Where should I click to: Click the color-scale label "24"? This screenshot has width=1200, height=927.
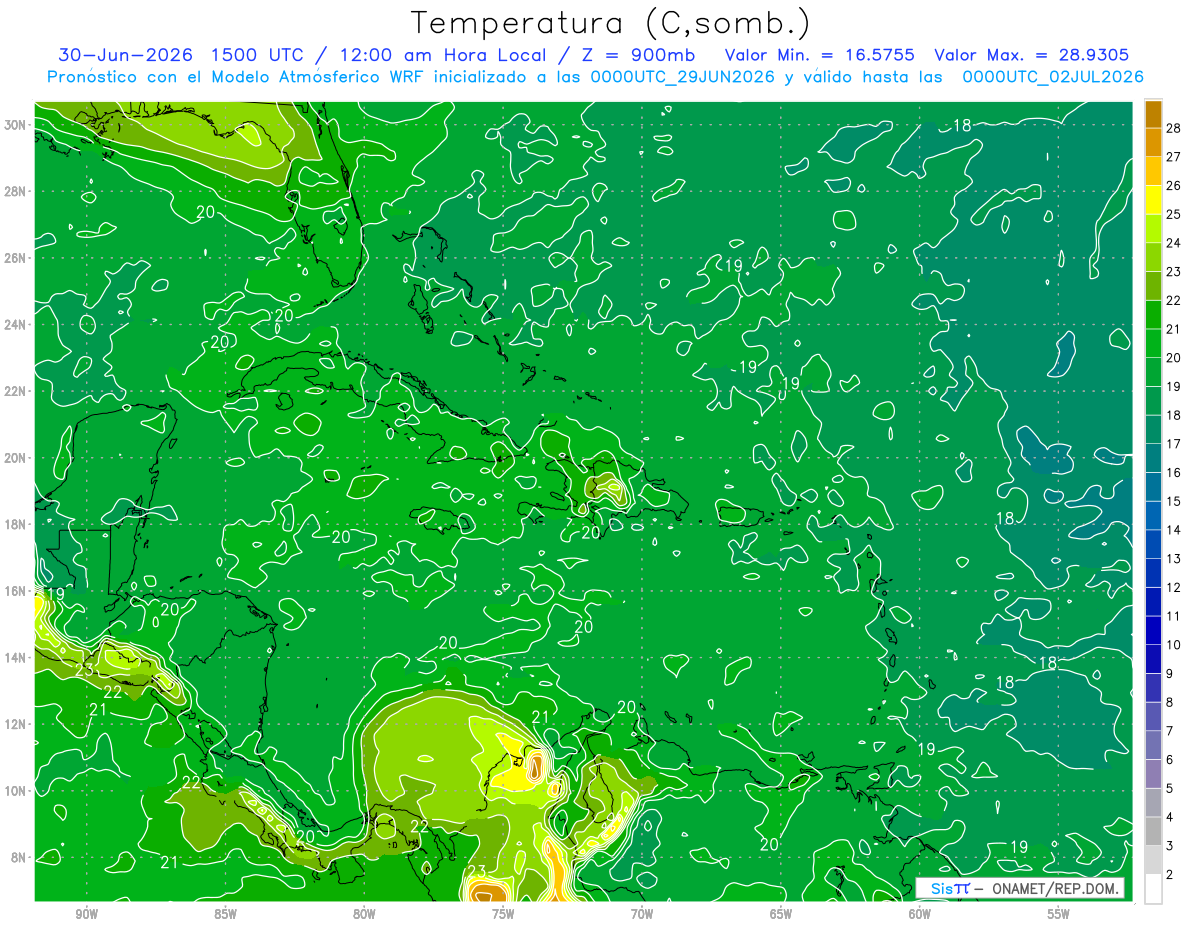pyautogui.click(x=1174, y=243)
